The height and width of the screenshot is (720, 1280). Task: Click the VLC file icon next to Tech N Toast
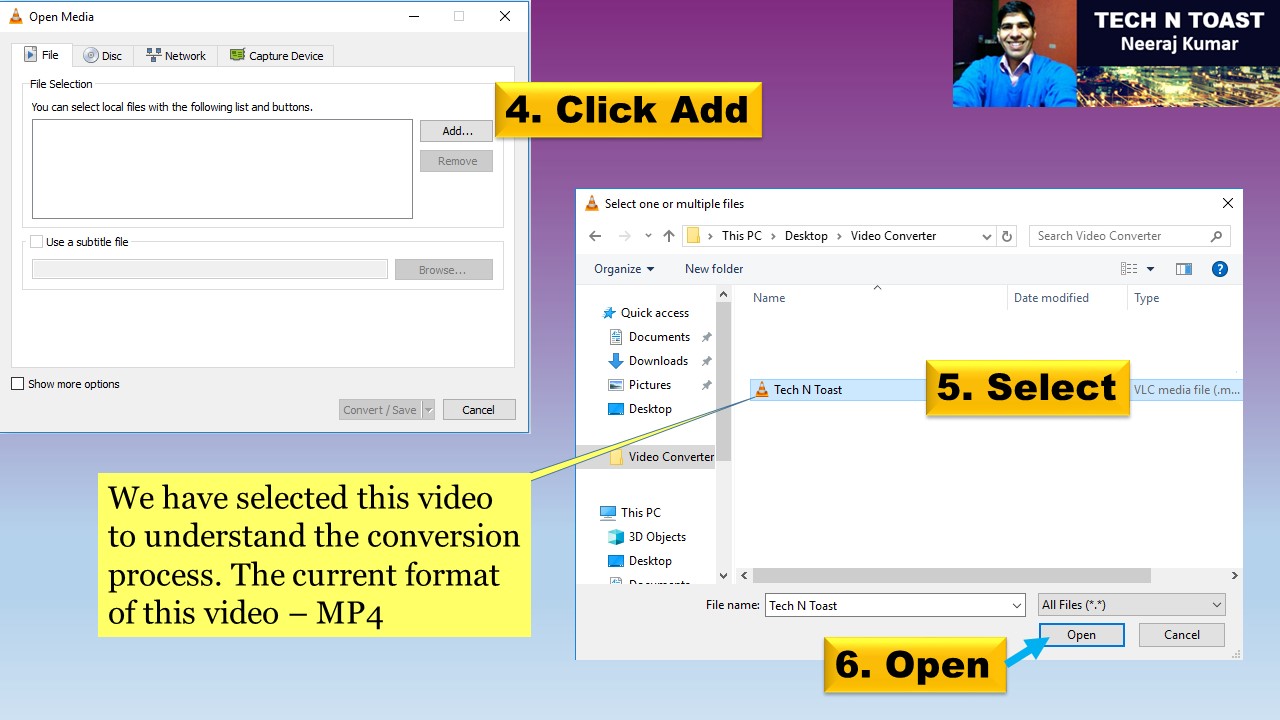(762, 390)
